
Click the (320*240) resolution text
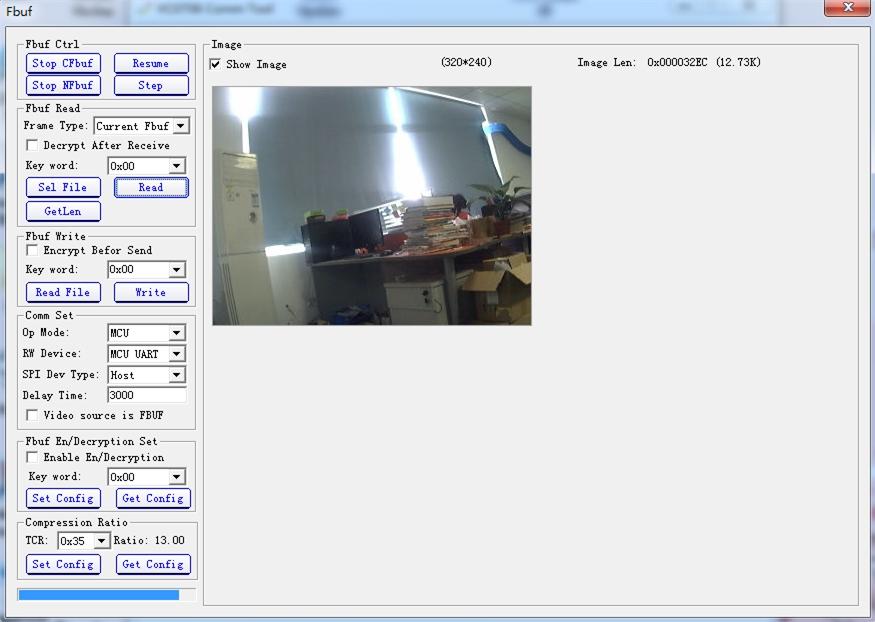[x=466, y=62]
